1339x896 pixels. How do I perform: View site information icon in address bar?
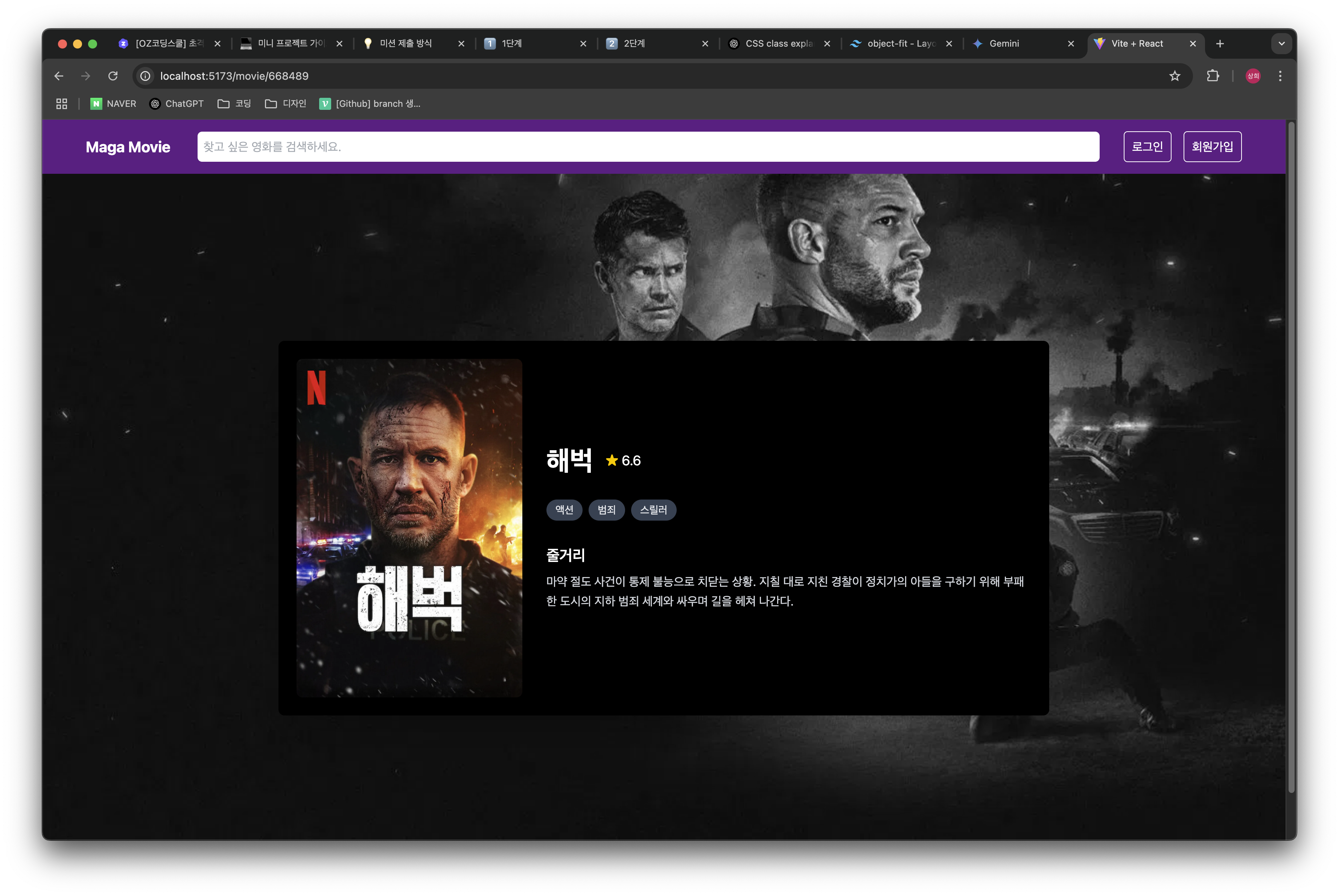[x=146, y=76]
